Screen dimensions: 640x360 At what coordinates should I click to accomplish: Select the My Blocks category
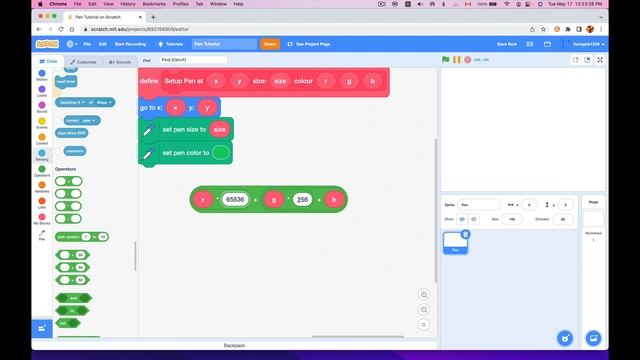42,219
